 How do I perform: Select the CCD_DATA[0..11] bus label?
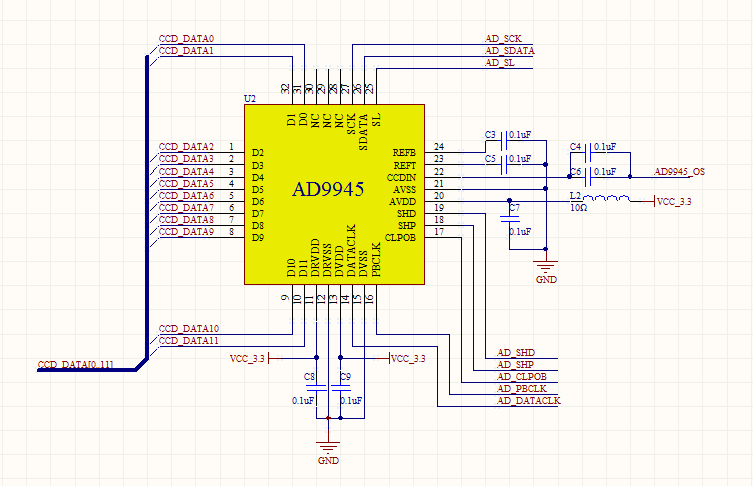(x=76, y=364)
